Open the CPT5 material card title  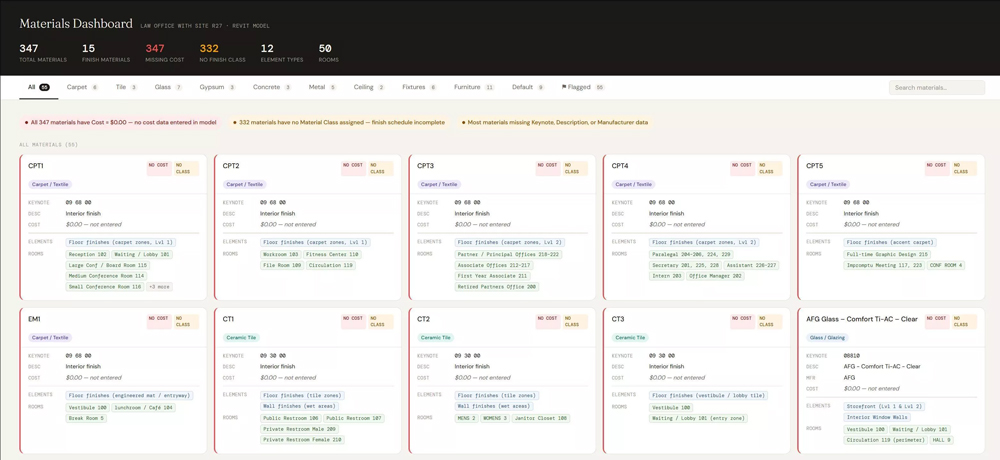click(814, 166)
